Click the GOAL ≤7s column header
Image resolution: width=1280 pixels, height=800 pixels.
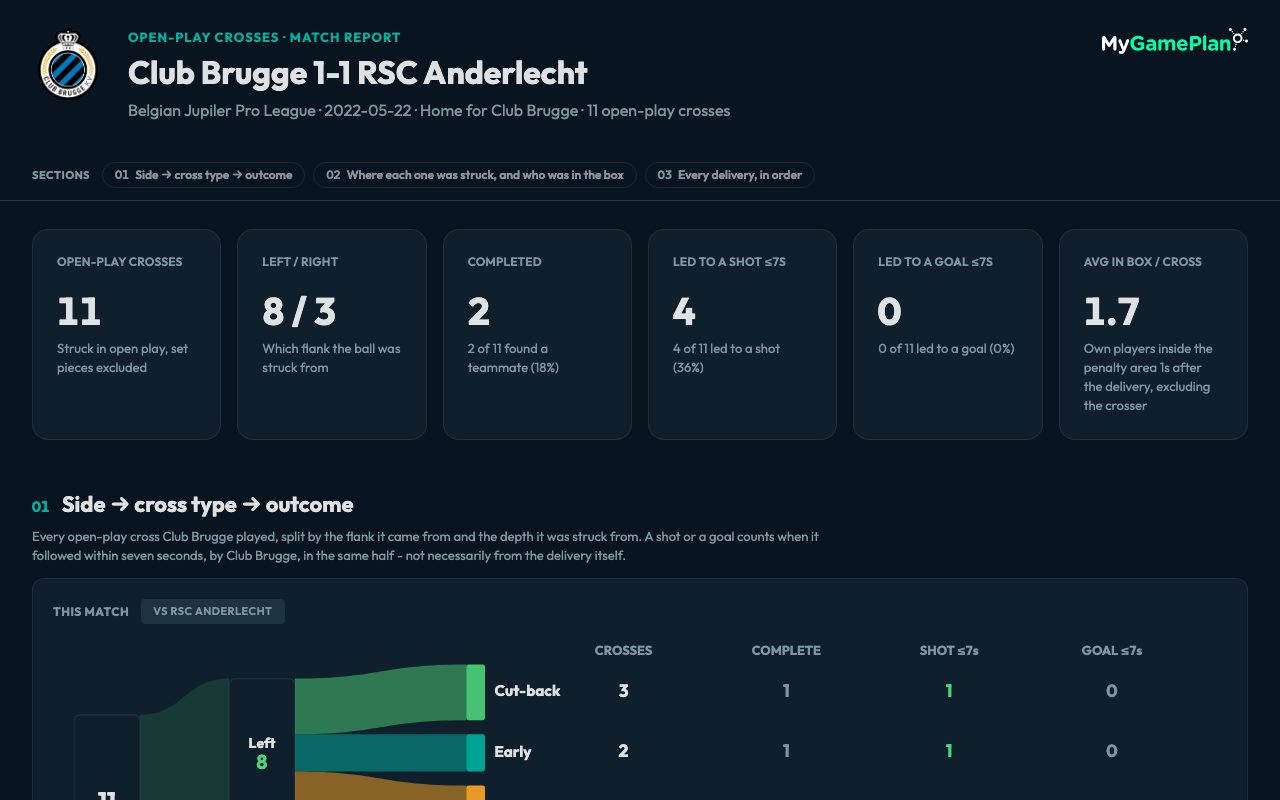click(x=1112, y=650)
